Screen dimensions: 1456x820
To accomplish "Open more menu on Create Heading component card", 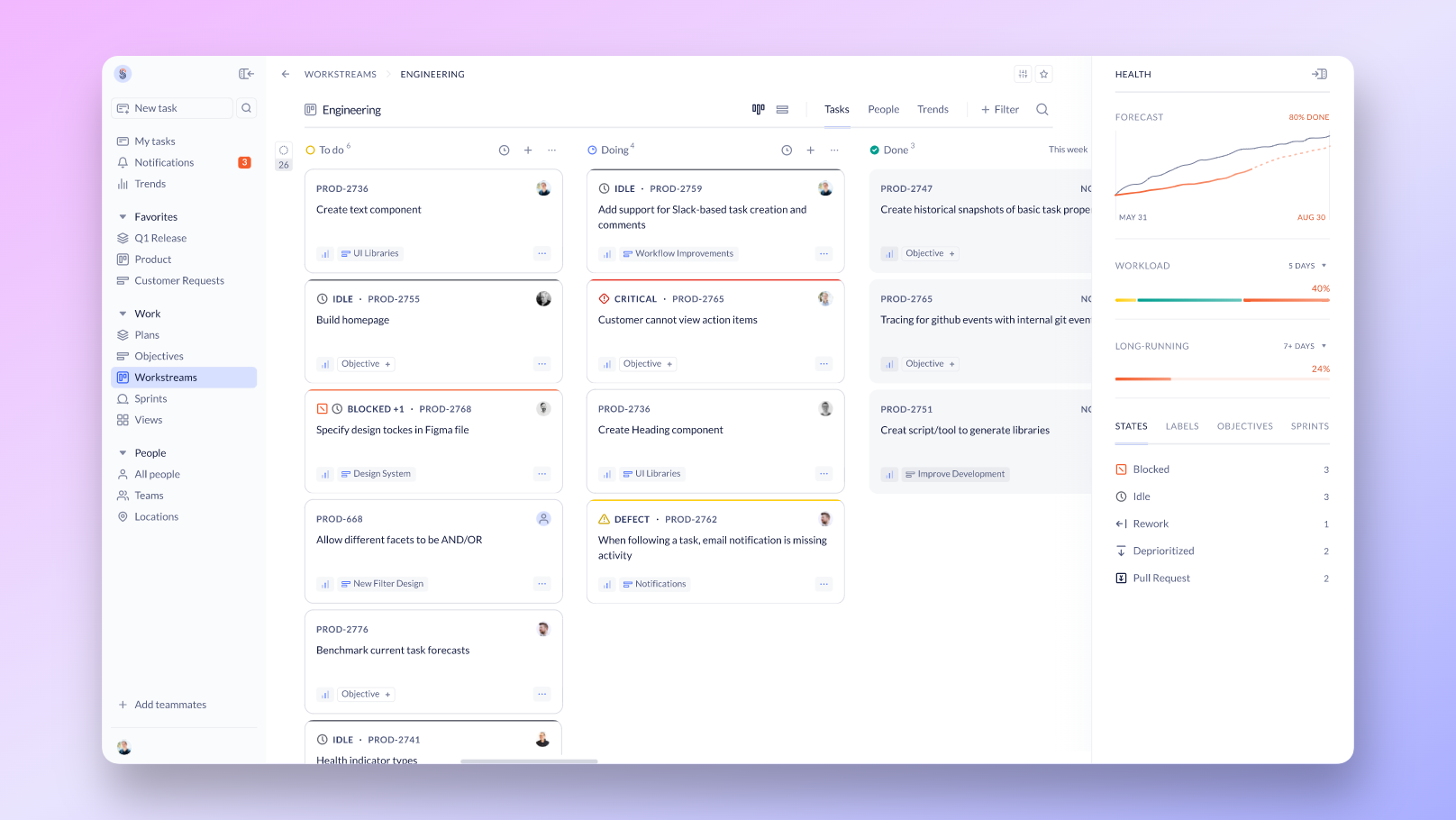I will coord(824,474).
